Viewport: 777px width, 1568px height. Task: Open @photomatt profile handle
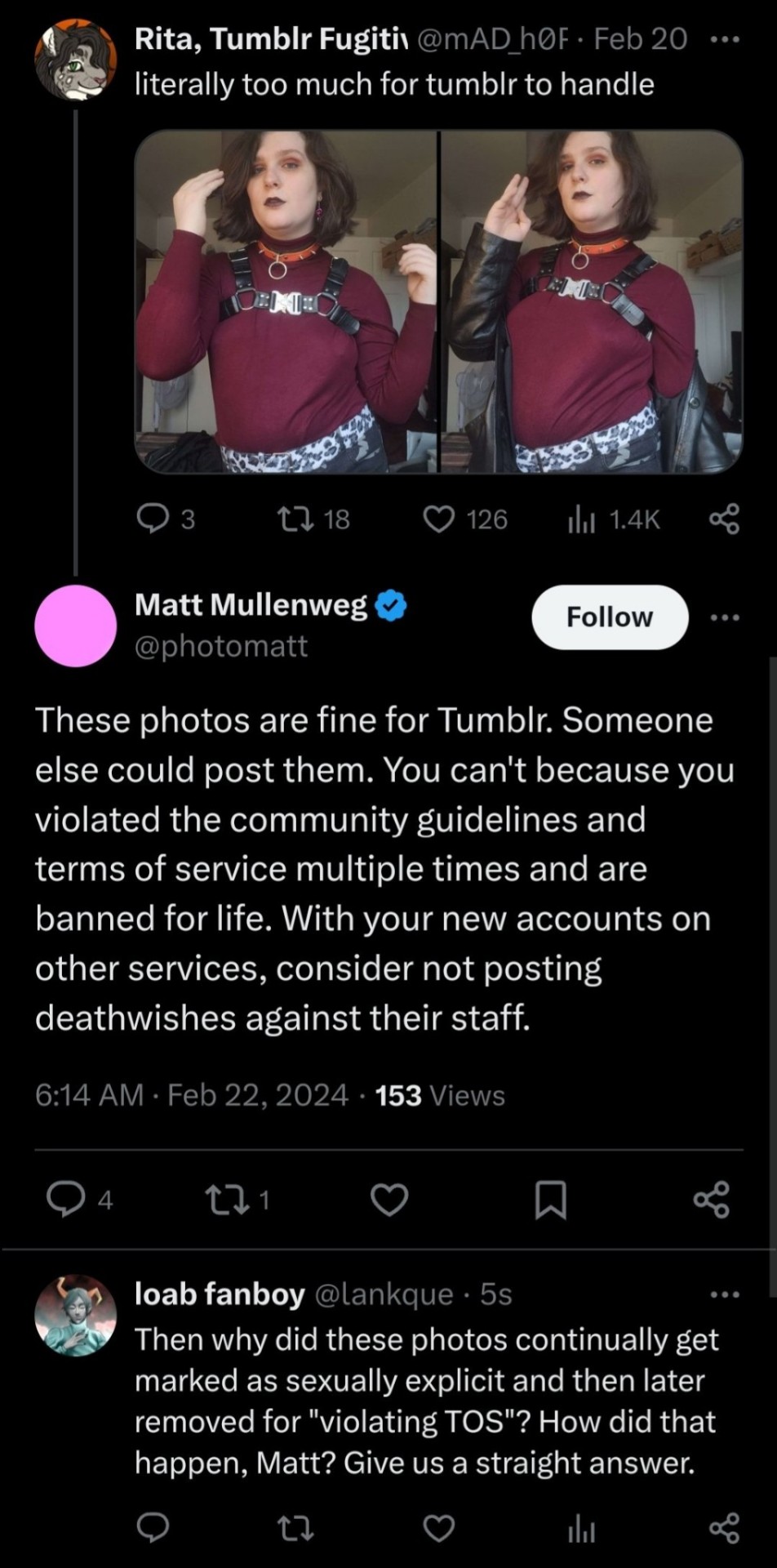click(x=220, y=646)
